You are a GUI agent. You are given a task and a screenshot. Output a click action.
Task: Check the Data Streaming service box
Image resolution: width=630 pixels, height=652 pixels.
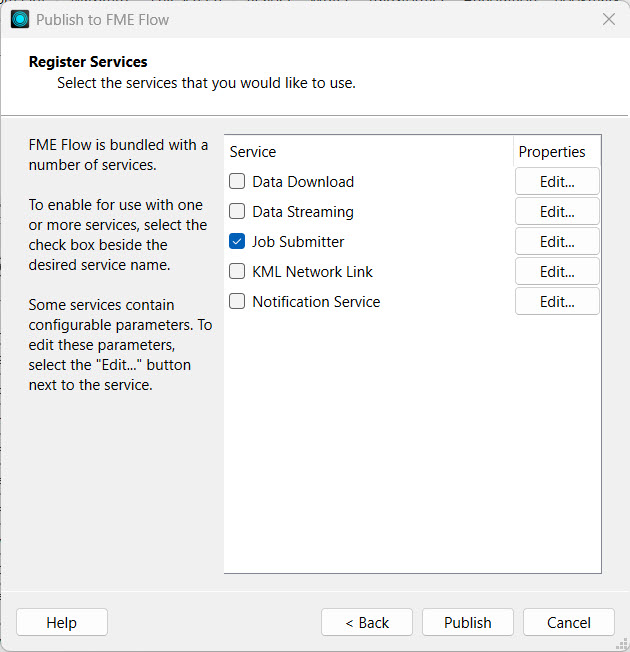click(x=237, y=212)
